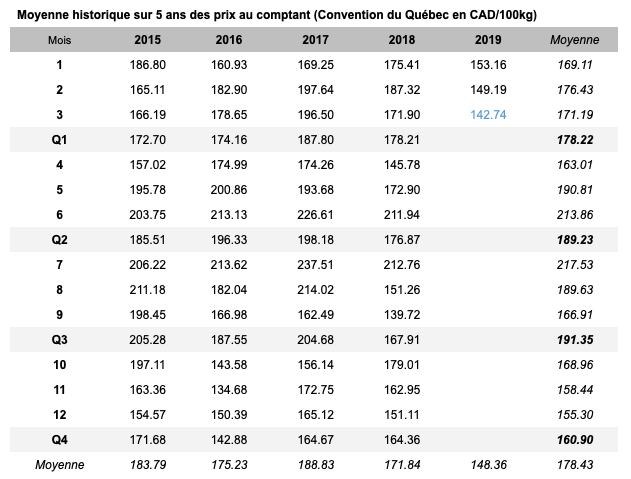This screenshot has width=631, height=479.
Task: Click the Q3 row label
Action: click(x=59, y=340)
